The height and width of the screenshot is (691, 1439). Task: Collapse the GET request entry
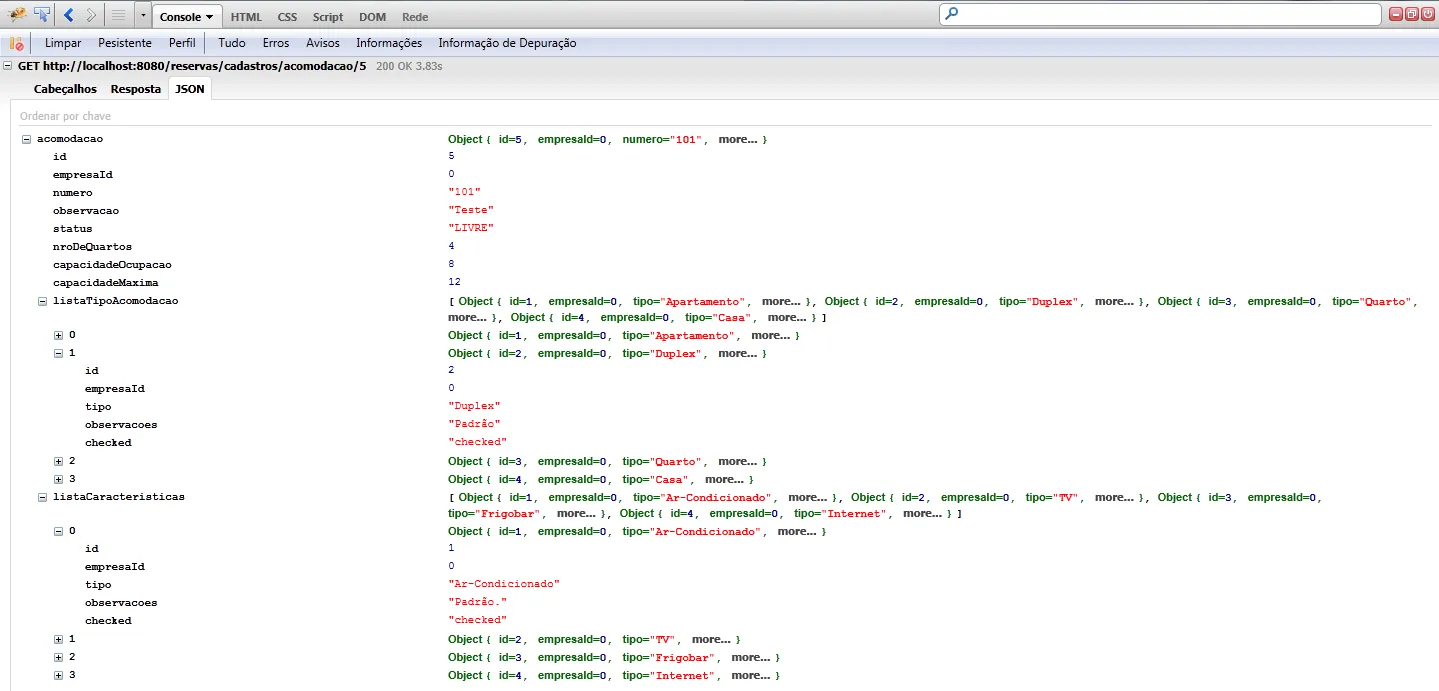coord(9,66)
